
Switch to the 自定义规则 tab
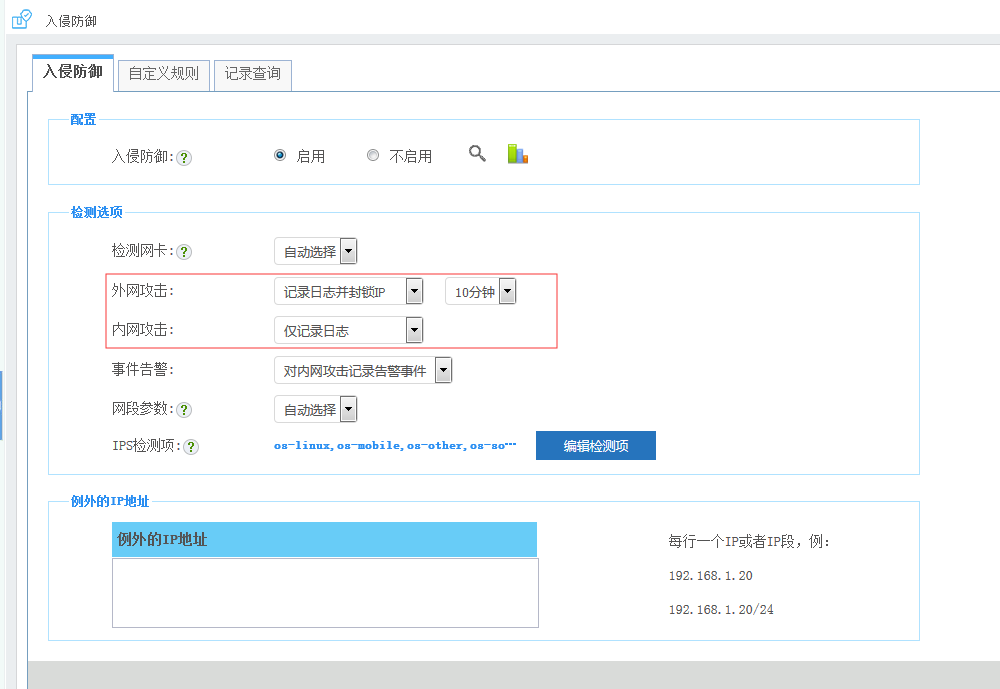tap(164, 74)
